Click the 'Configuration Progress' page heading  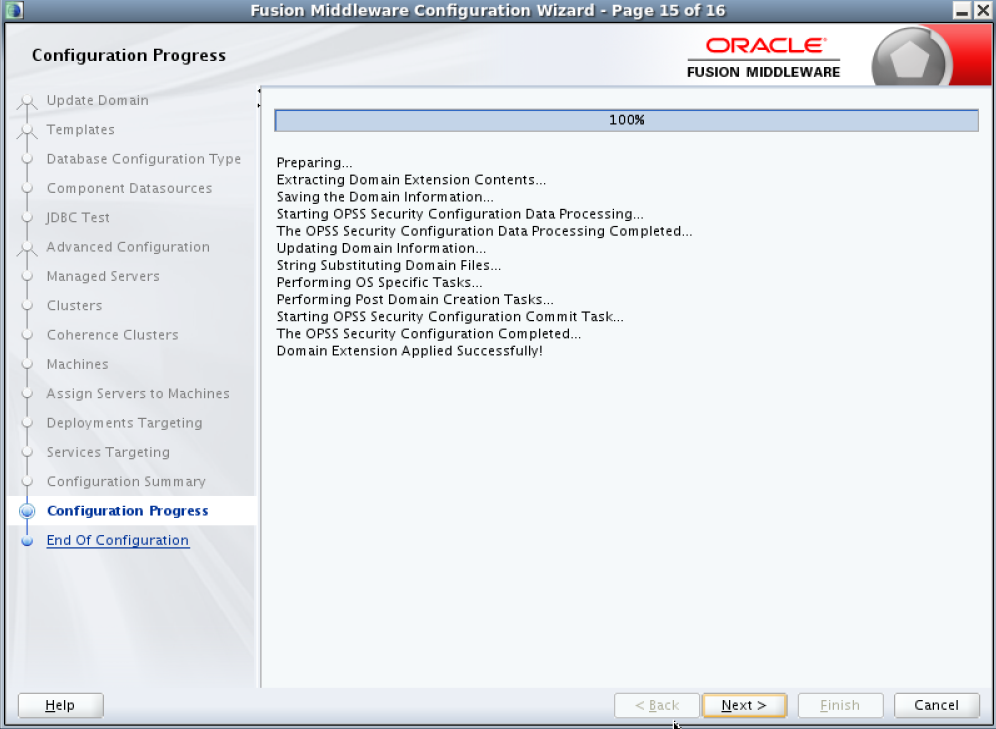click(129, 55)
